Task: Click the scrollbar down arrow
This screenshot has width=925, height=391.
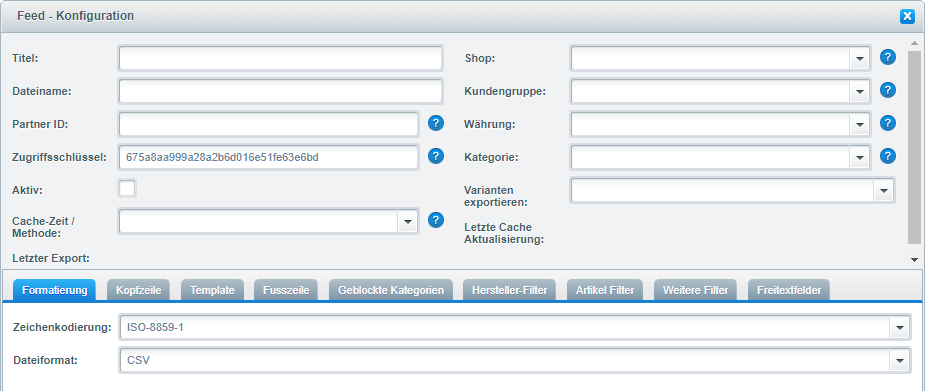Action: 914,259
